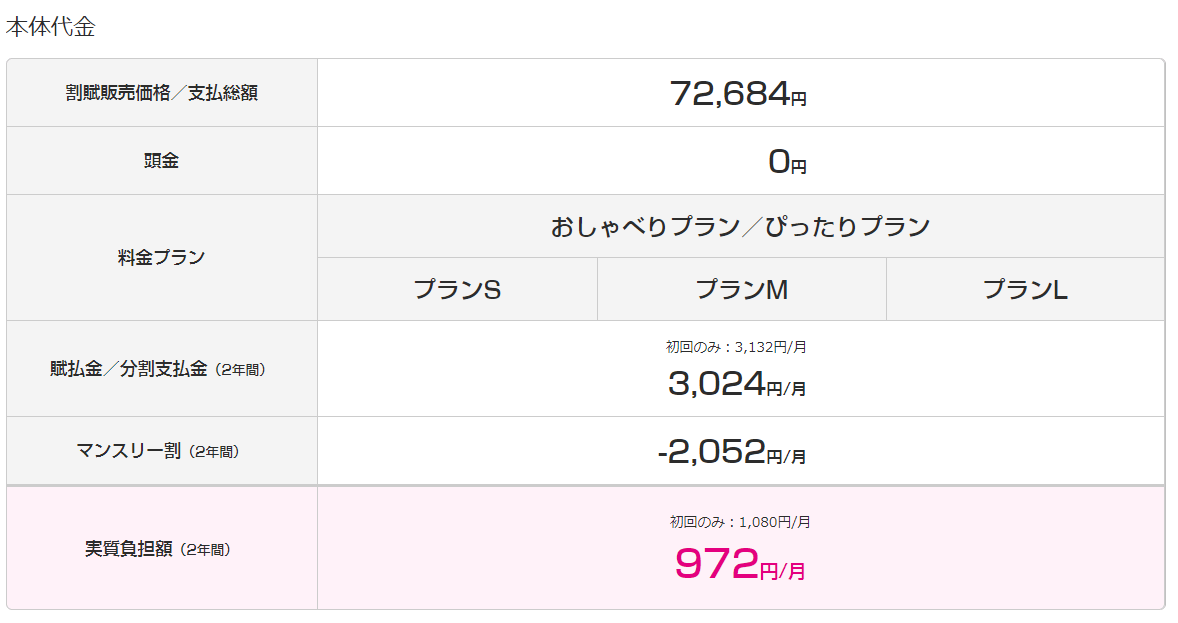Click the 初回のみ：3,132円/月 note
1178x623 pixels.
[736, 346]
